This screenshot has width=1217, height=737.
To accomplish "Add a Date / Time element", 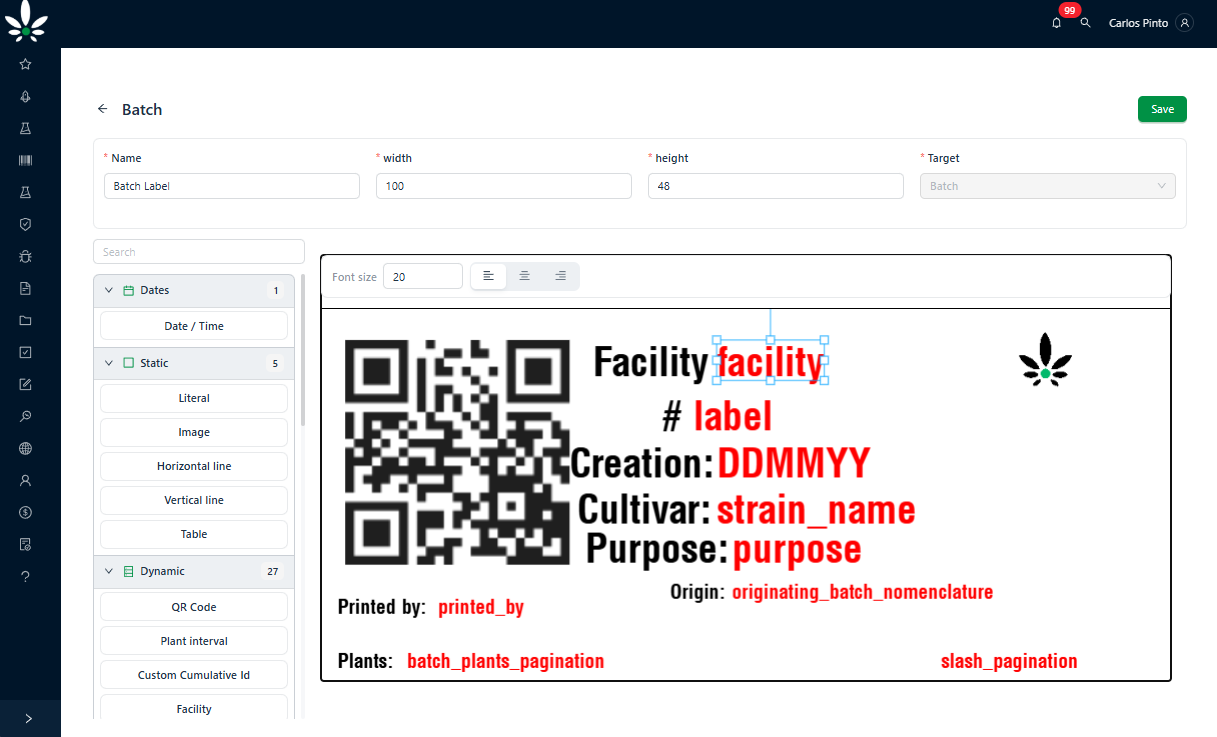I will 194,326.
